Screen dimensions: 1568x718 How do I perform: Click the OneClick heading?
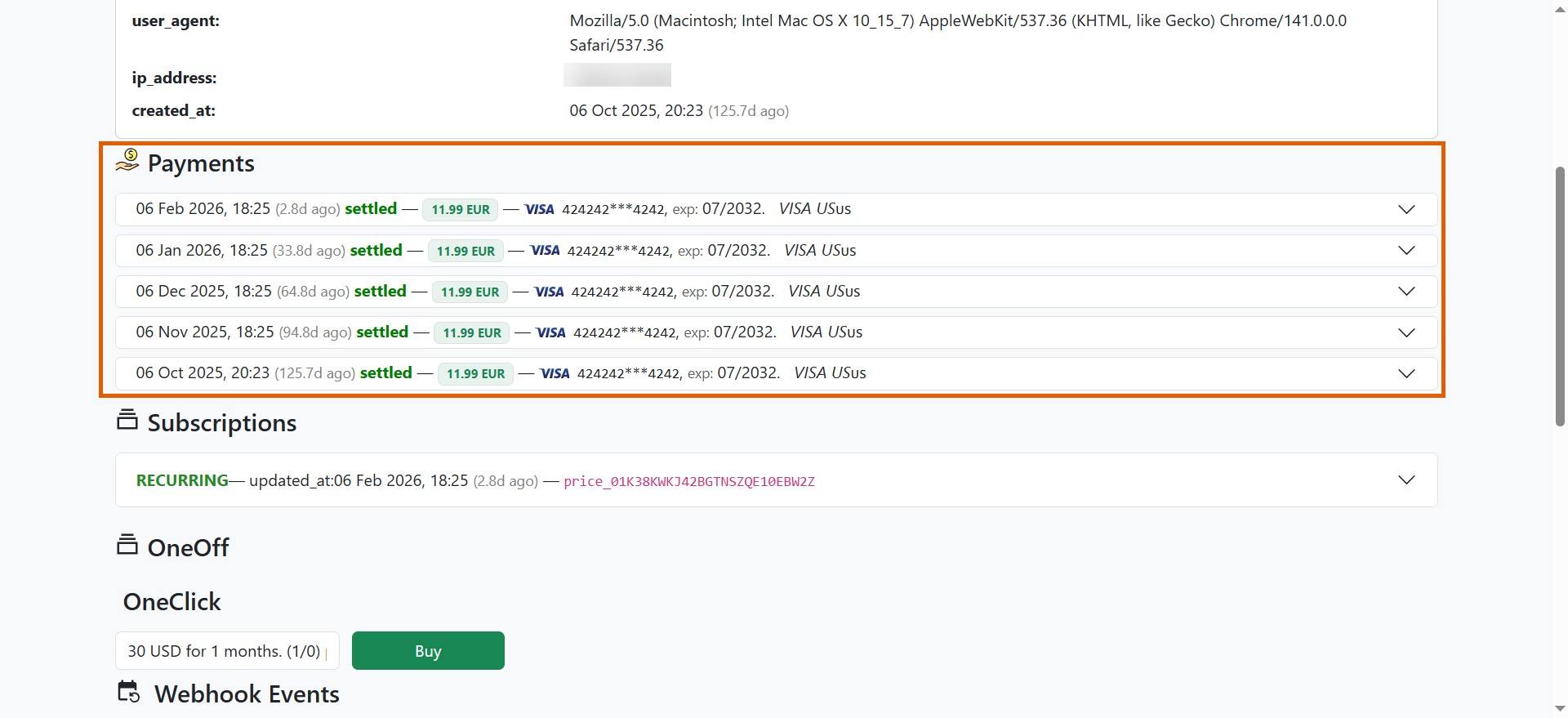point(172,602)
